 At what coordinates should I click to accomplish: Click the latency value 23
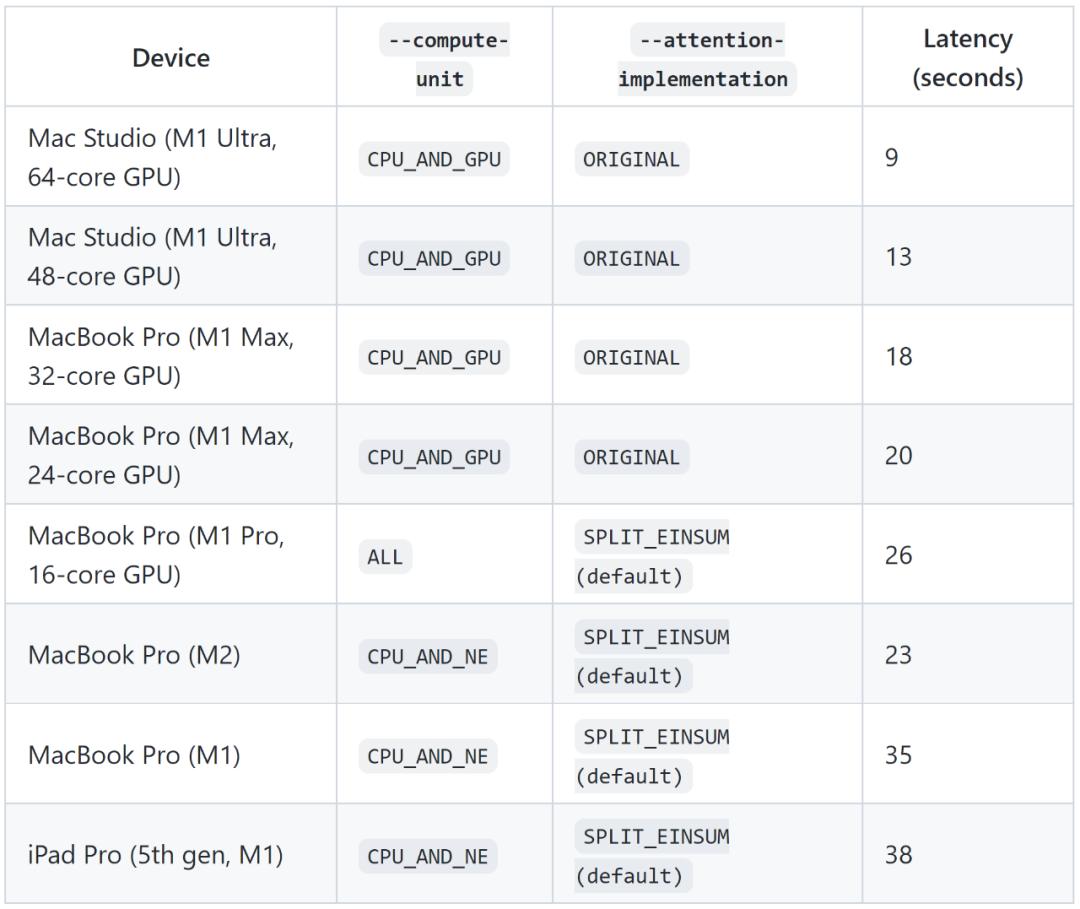pyautogui.click(x=898, y=655)
